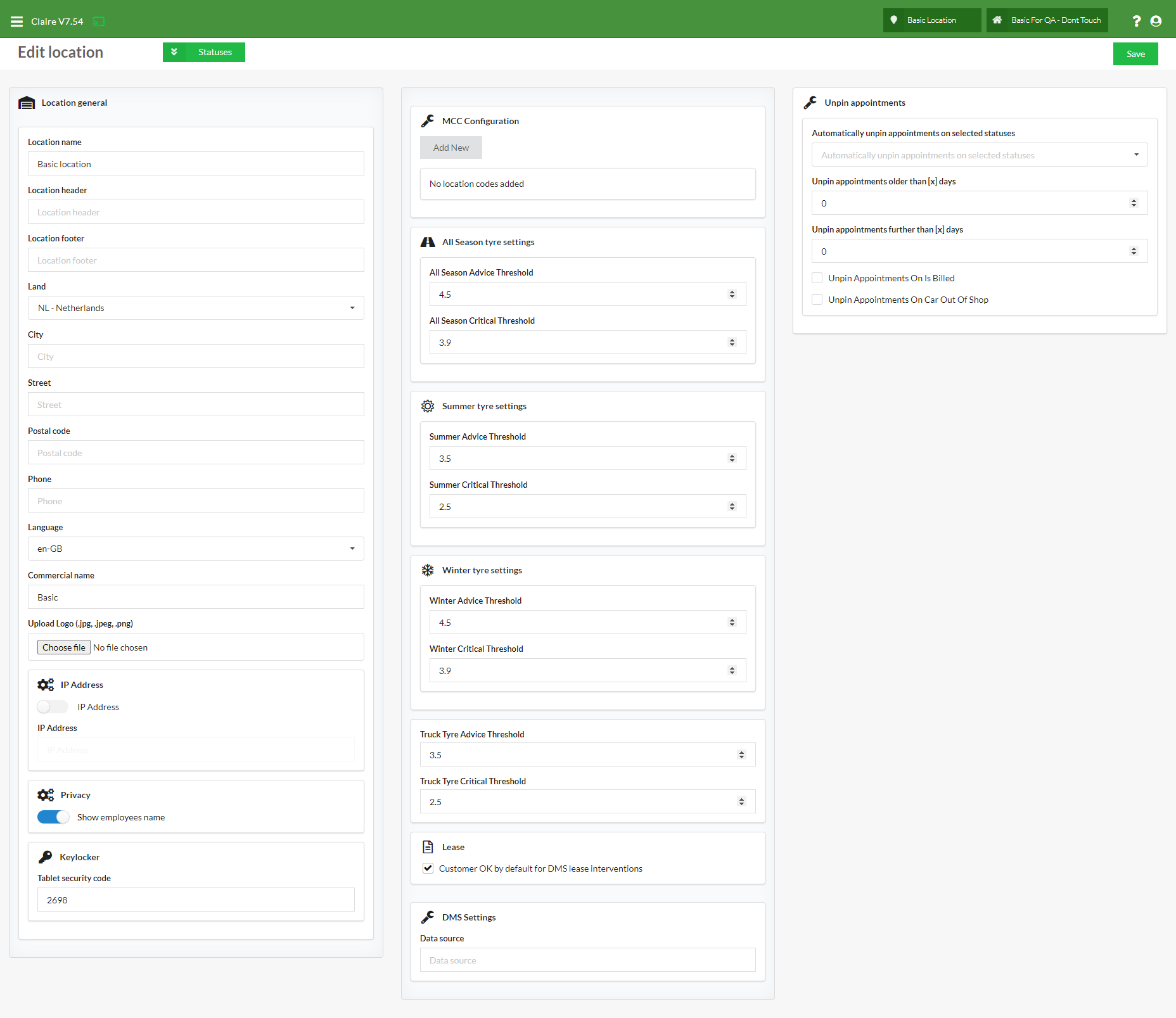This screenshot has height=1018, width=1176.
Task: Click the Lease document icon
Action: click(x=428, y=847)
